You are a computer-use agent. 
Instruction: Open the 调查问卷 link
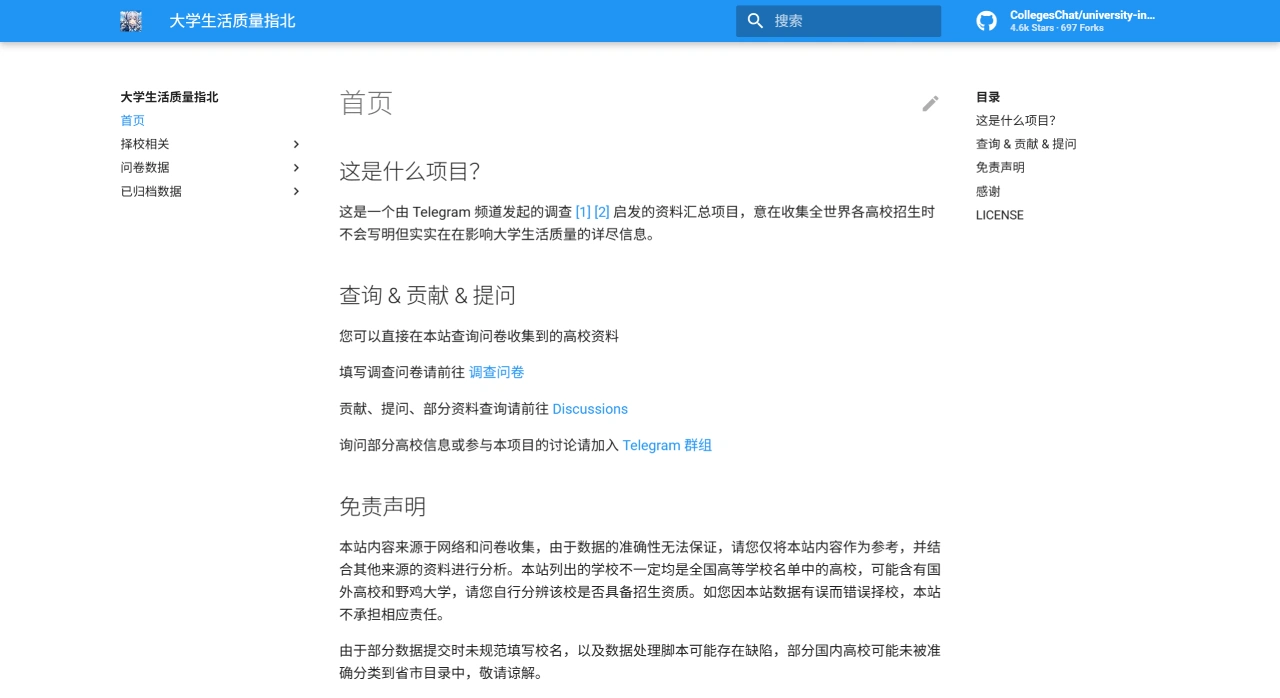coord(497,372)
